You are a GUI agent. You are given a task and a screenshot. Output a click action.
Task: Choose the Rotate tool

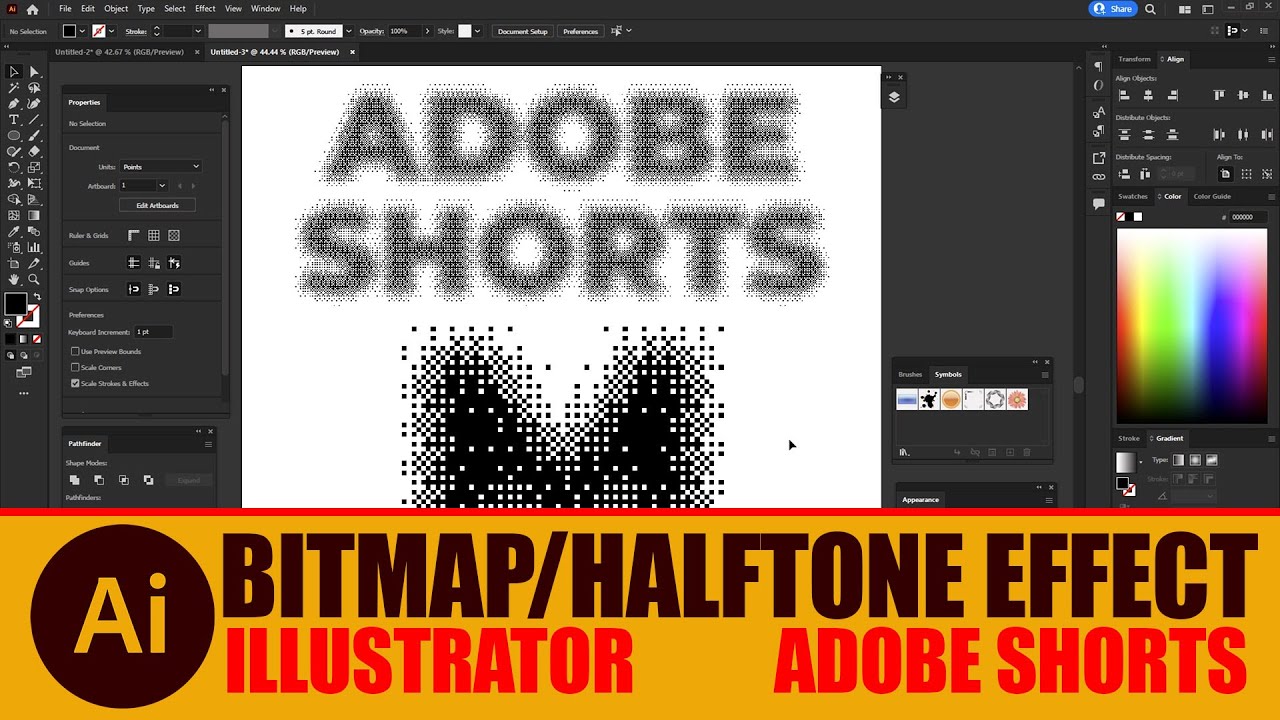tap(14, 167)
